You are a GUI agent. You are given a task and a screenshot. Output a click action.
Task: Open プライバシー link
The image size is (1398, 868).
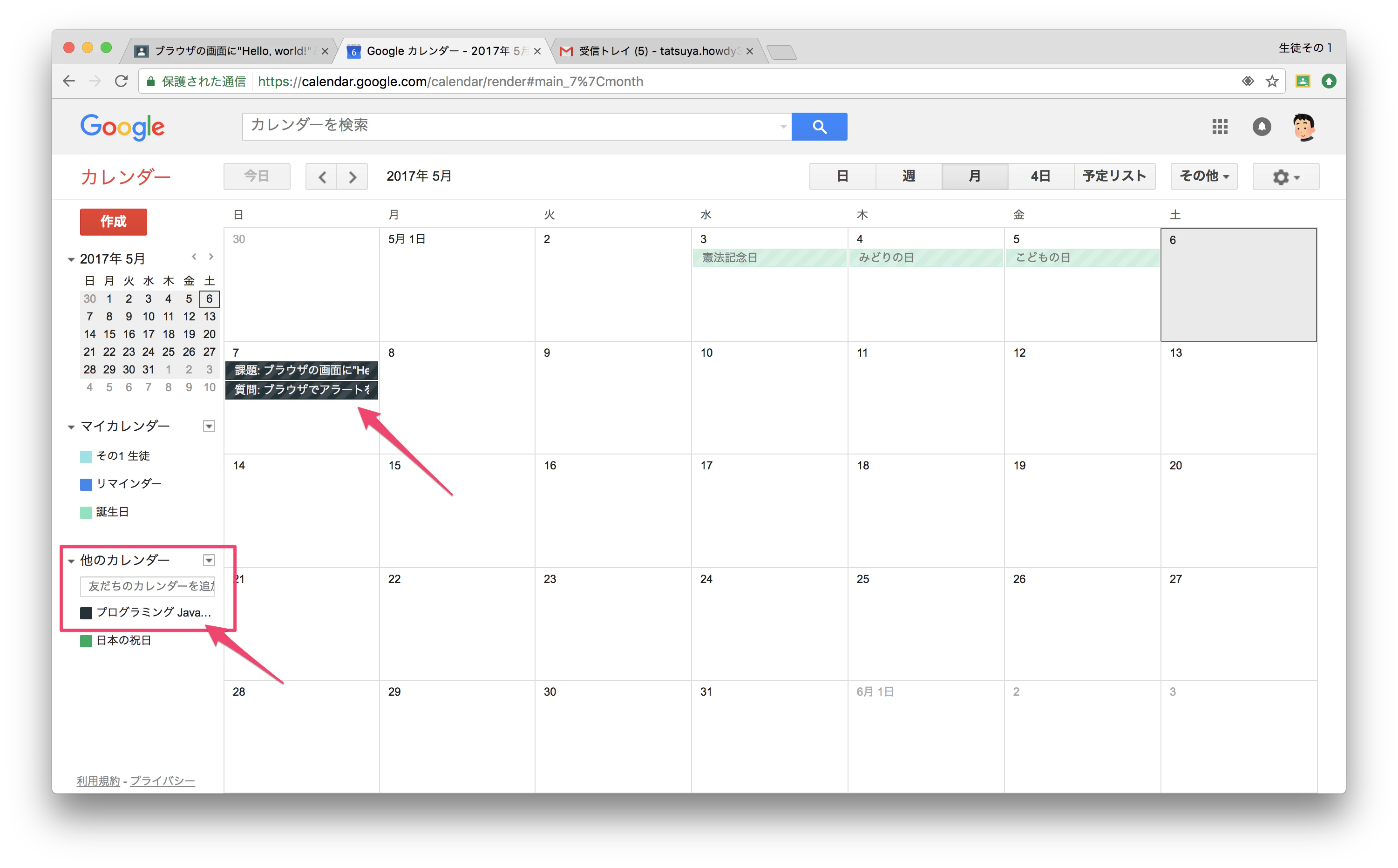coord(163,781)
